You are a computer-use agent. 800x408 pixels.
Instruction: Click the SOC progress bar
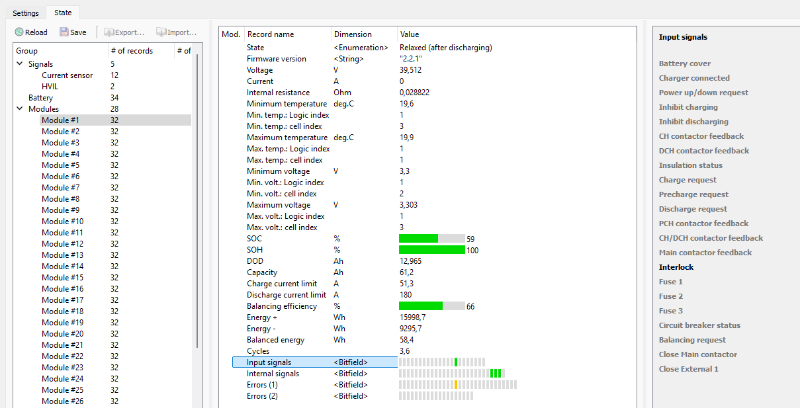[x=432, y=239]
